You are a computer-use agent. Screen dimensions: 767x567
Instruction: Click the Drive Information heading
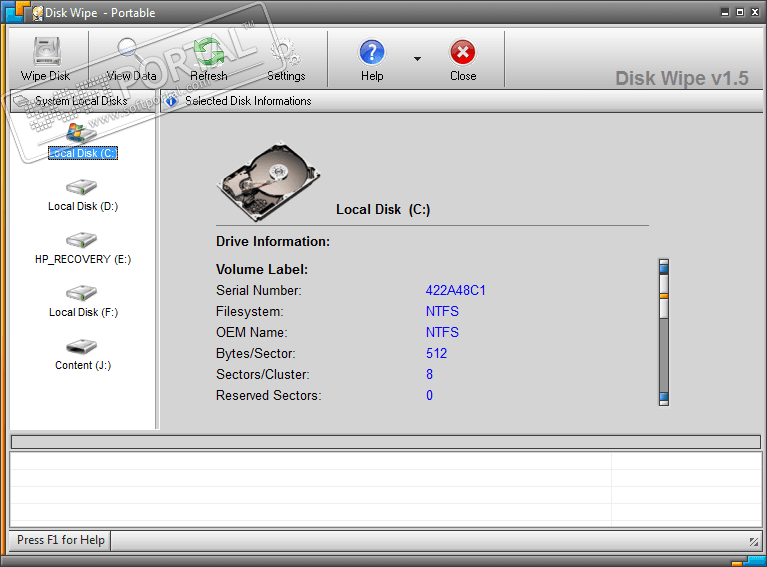(x=273, y=242)
